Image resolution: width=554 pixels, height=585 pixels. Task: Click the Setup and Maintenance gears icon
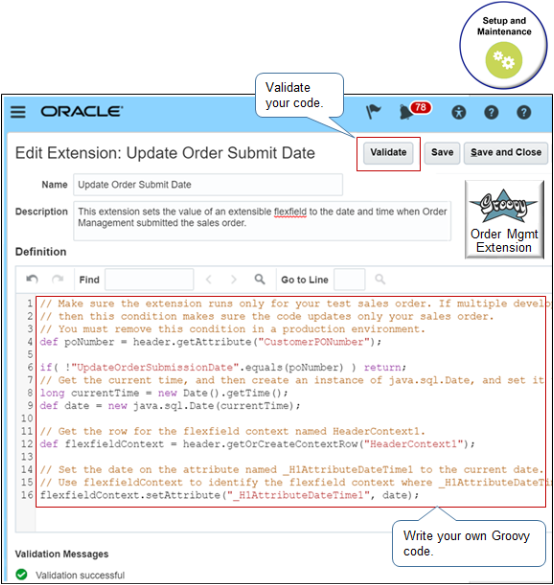coord(504,60)
